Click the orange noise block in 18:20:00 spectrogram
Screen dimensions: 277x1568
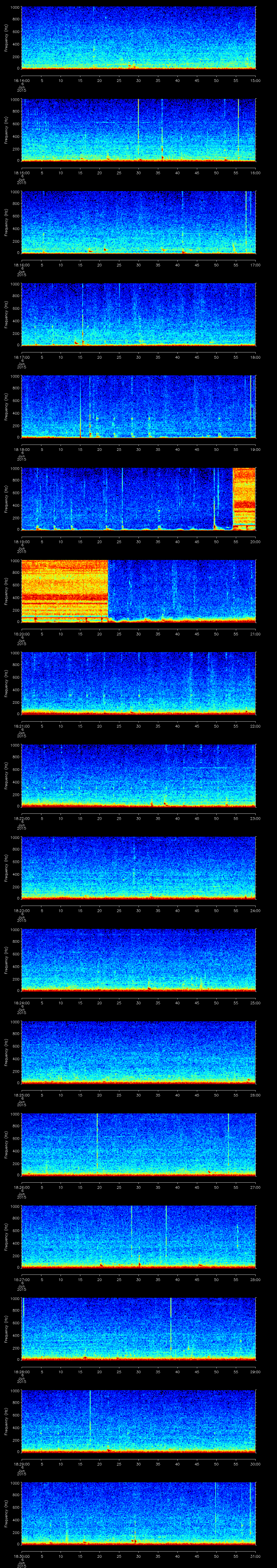coord(65,591)
